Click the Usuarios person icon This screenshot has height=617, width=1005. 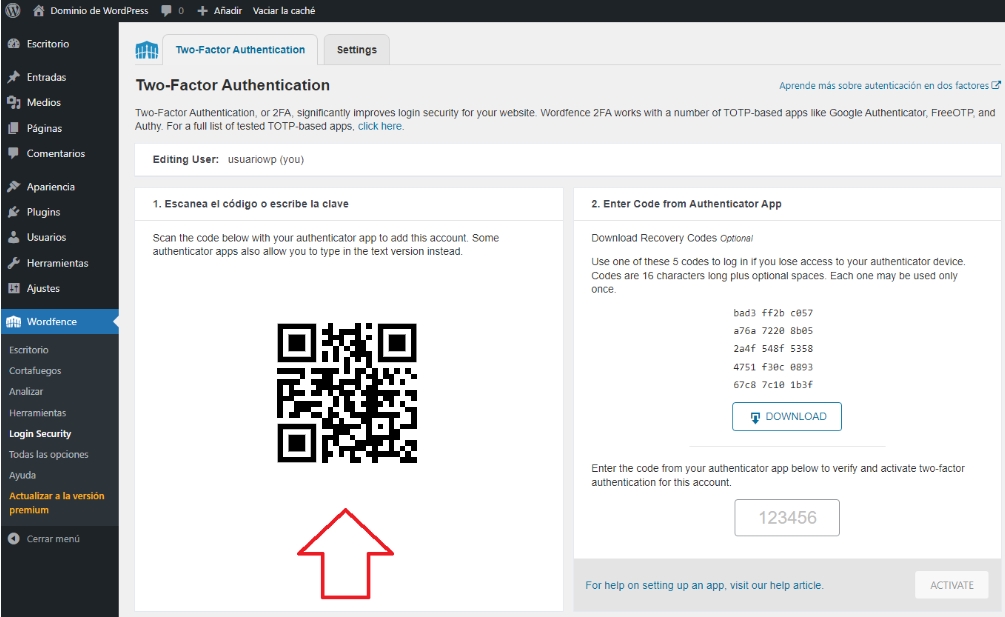click(x=13, y=237)
